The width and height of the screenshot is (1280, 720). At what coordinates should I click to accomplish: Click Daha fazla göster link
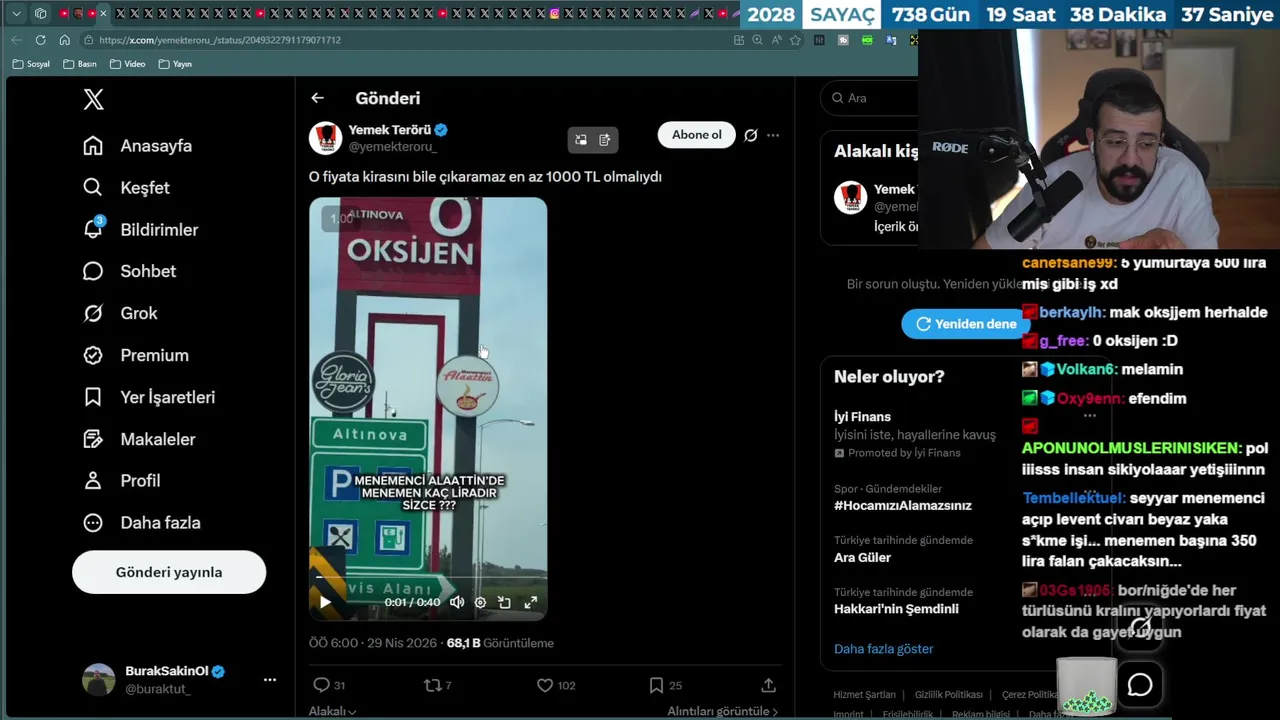(x=884, y=649)
